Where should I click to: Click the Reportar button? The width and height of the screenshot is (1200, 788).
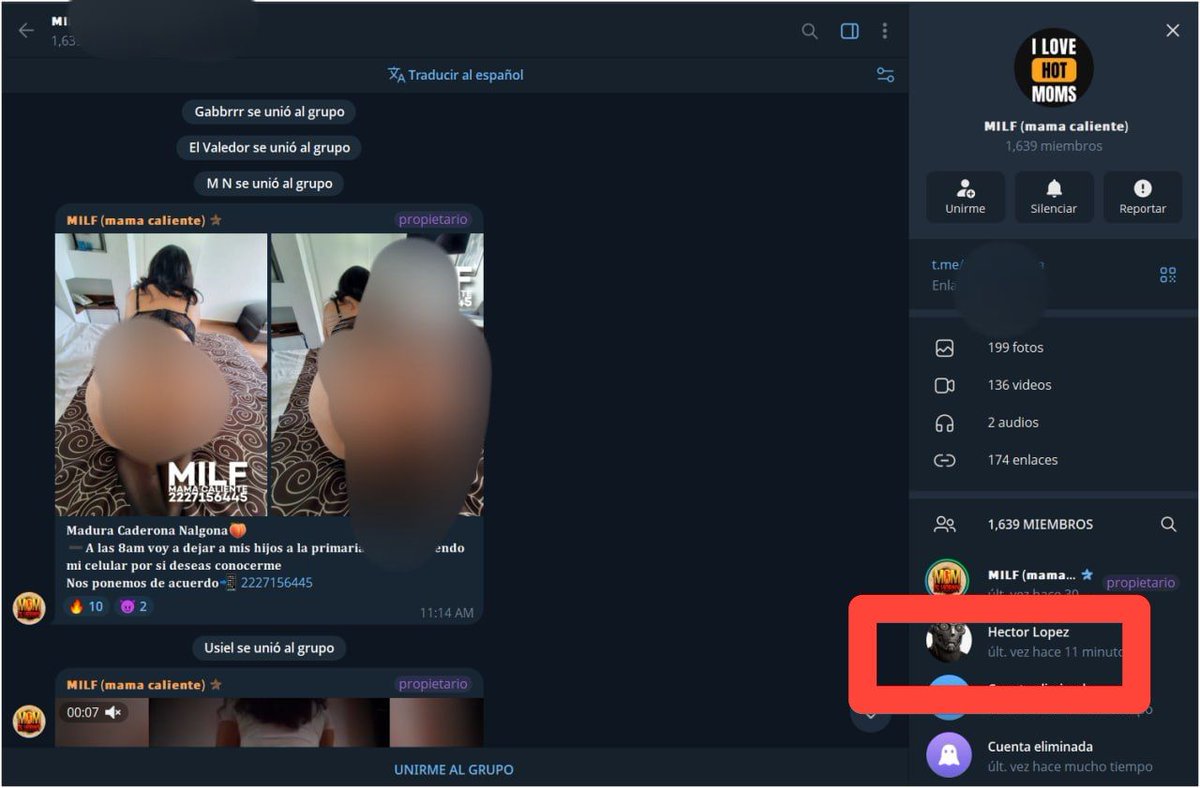coord(1143,196)
